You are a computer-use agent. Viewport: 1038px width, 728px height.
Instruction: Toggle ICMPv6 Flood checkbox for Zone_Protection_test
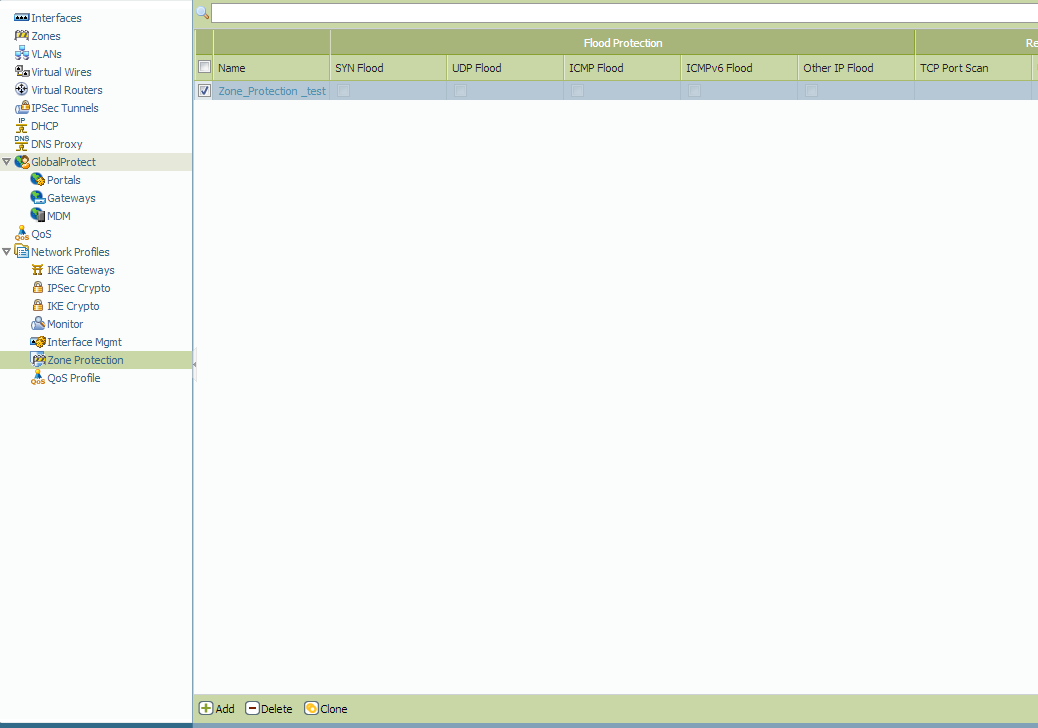694,91
